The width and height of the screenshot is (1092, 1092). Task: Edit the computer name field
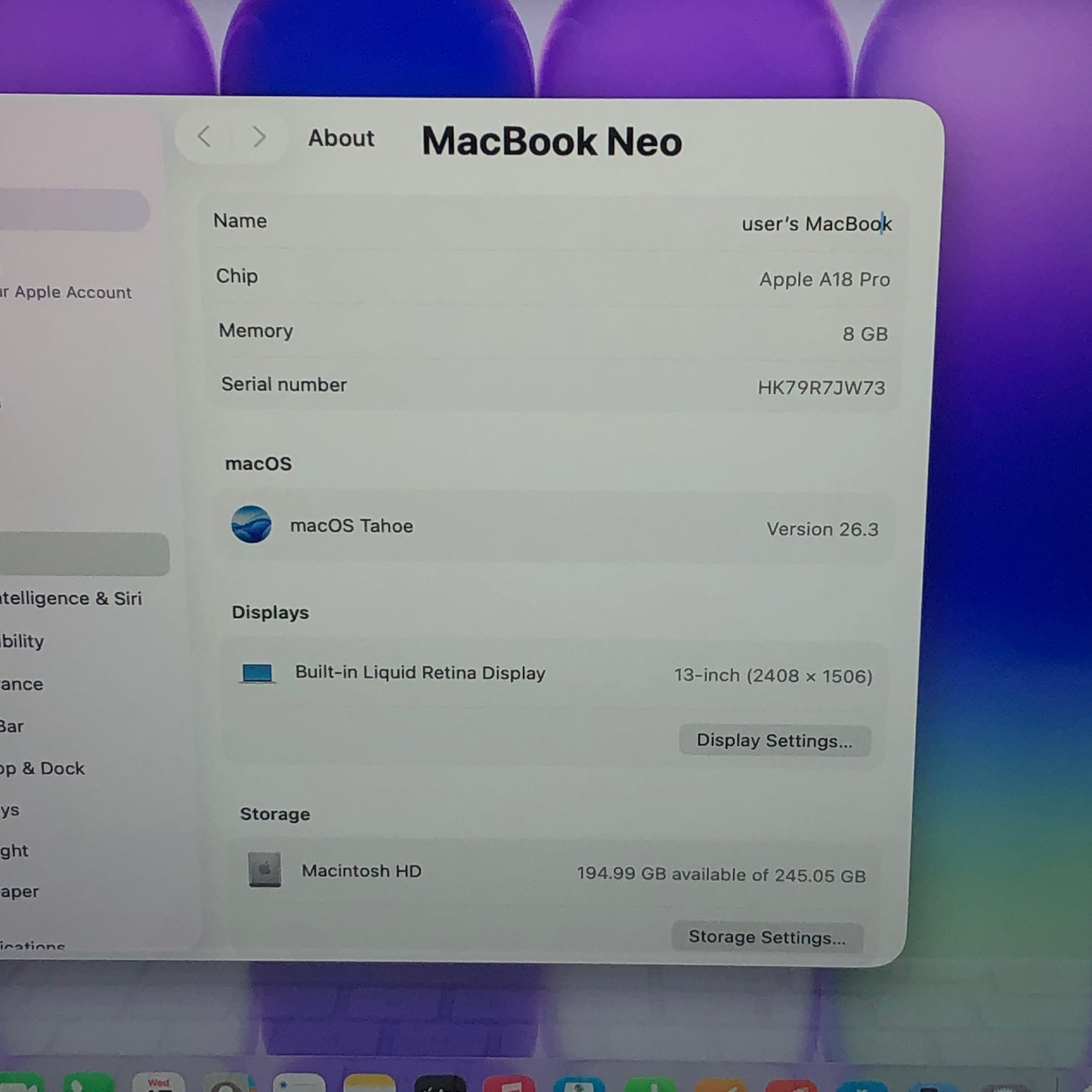(x=817, y=224)
